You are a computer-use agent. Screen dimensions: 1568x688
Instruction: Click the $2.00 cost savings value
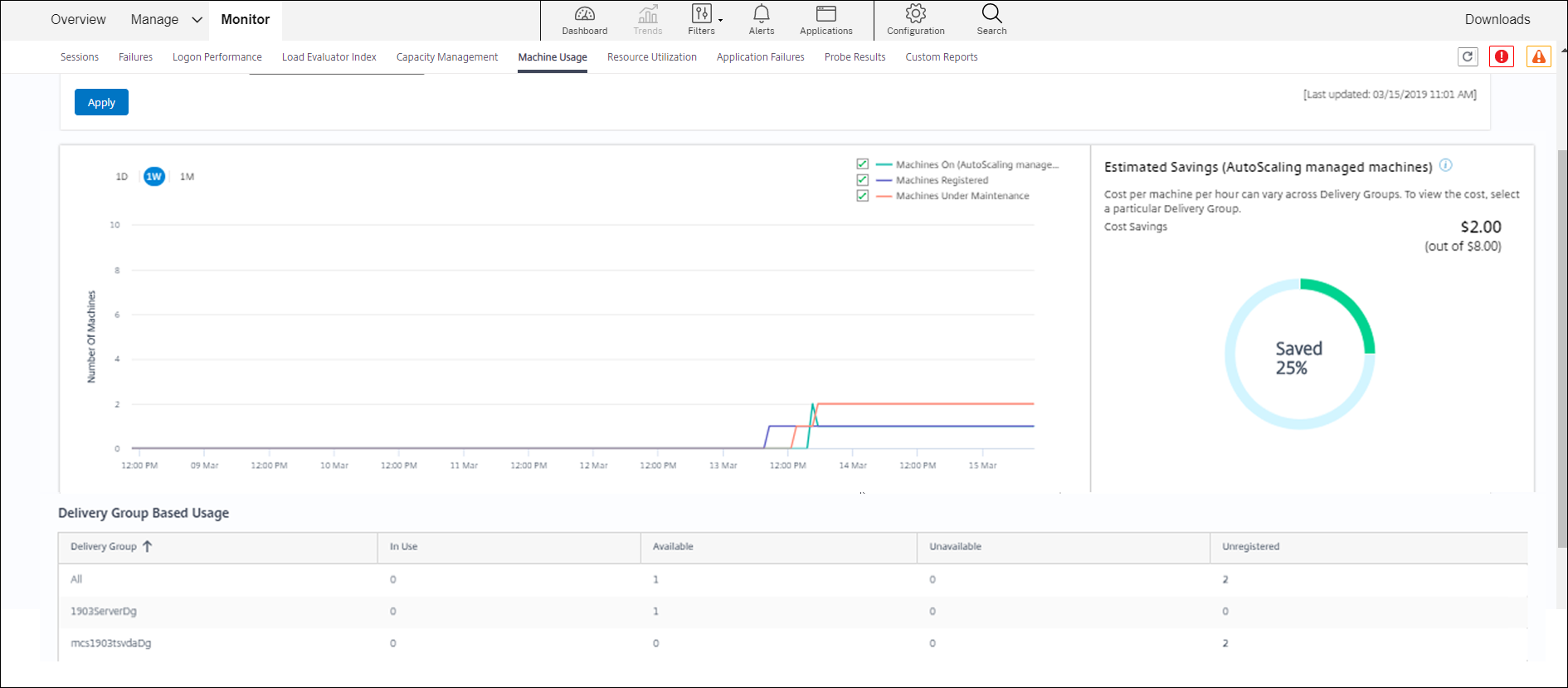(1481, 227)
